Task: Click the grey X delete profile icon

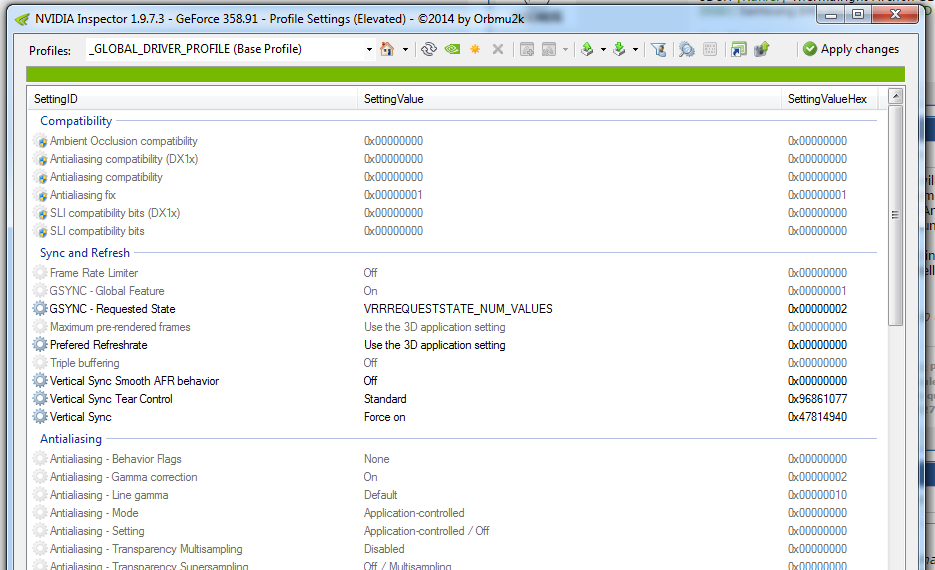Action: (x=498, y=49)
